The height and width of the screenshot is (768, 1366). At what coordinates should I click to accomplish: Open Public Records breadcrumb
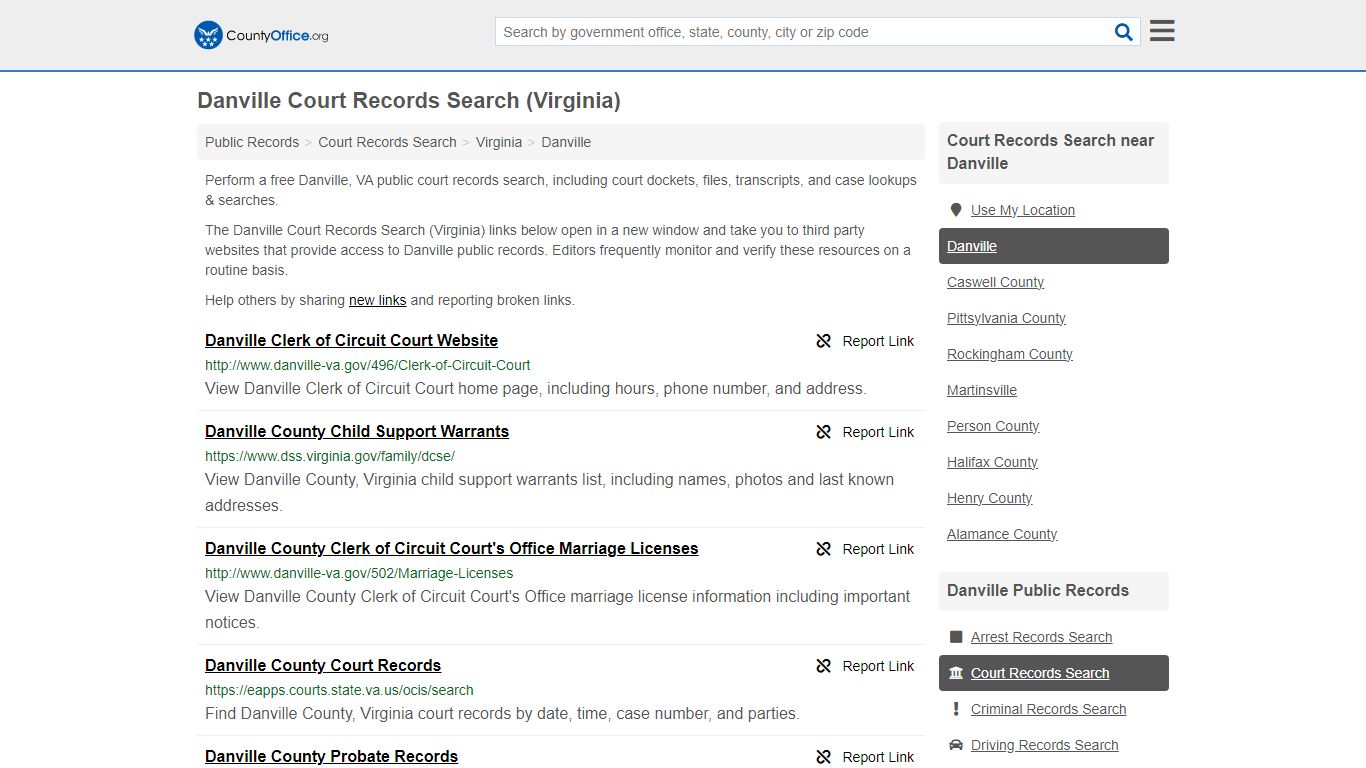click(252, 142)
